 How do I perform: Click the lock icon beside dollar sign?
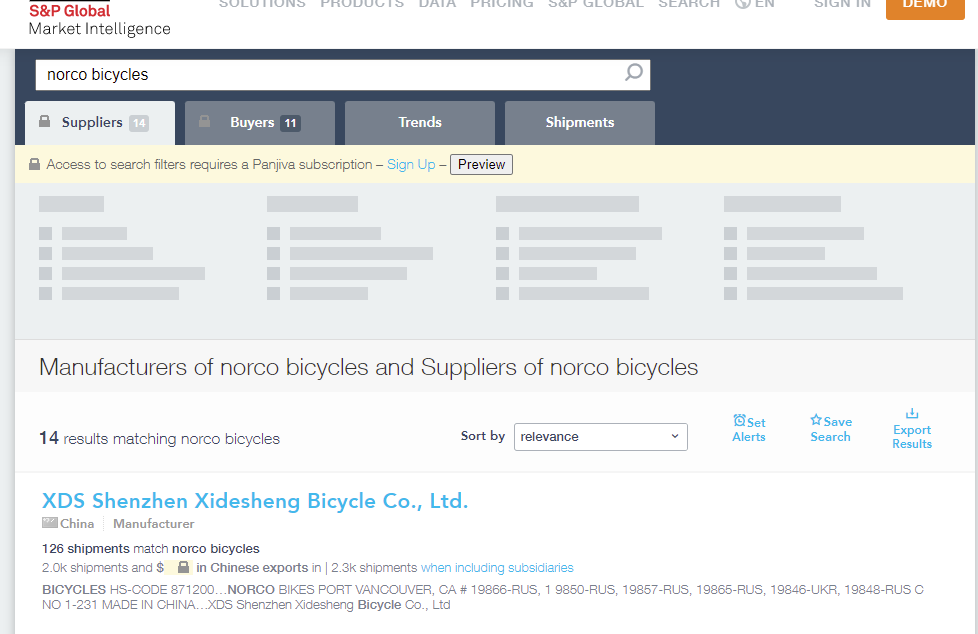183,567
